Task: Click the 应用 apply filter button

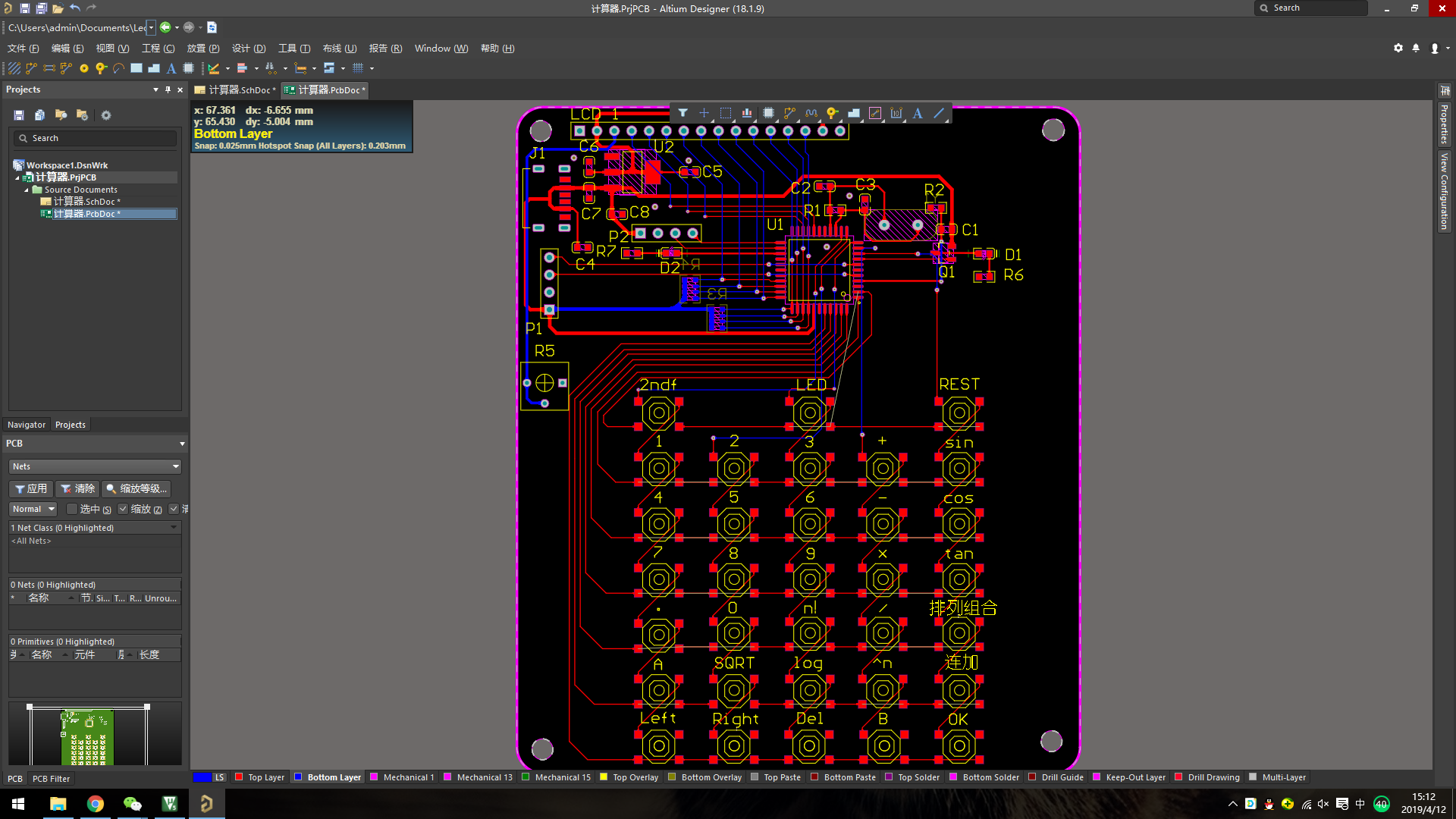Action: (x=31, y=489)
